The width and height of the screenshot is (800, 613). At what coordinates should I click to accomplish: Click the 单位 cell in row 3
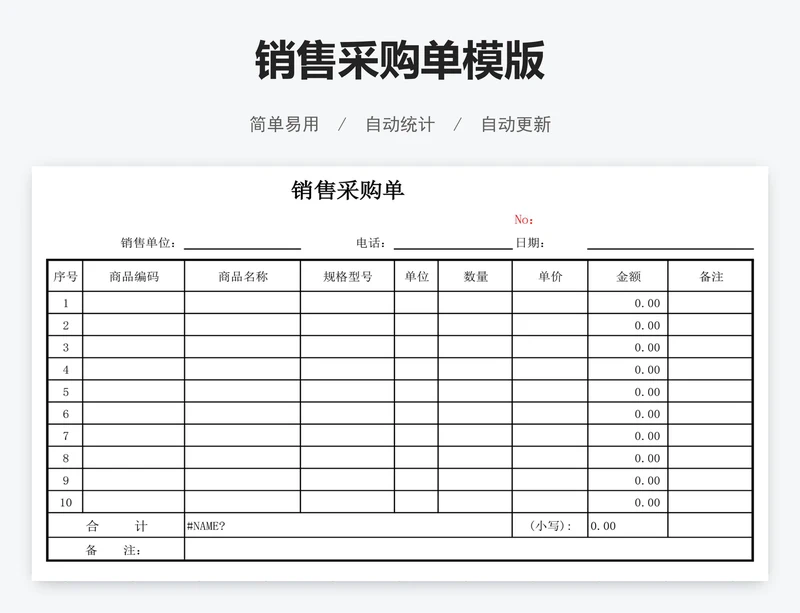tap(416, 347)
